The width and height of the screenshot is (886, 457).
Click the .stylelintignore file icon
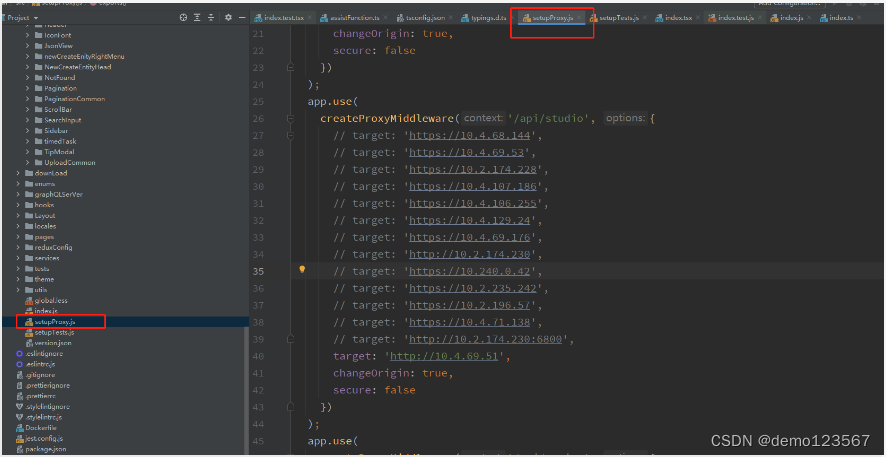pyautogui.click(x=20, y=407)
